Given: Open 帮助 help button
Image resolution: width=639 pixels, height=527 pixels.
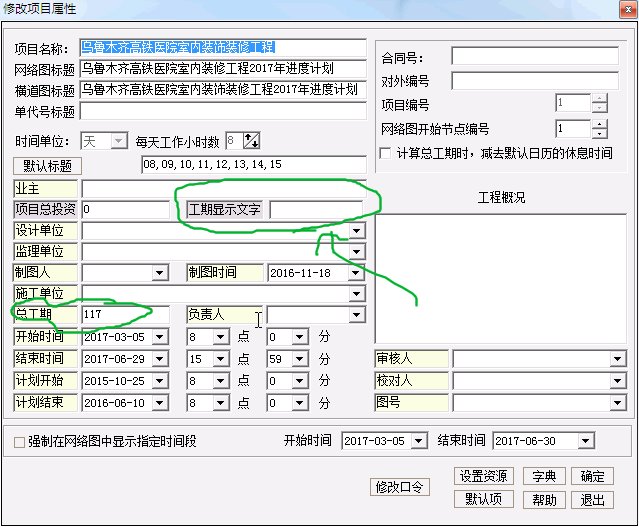Looking at the screenshot, I should coord(544,499).
